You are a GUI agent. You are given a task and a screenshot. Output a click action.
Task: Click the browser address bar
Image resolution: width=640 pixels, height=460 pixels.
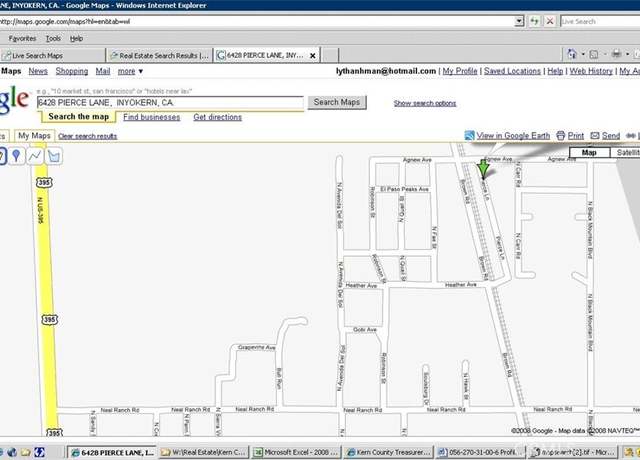tap(257, 21)
